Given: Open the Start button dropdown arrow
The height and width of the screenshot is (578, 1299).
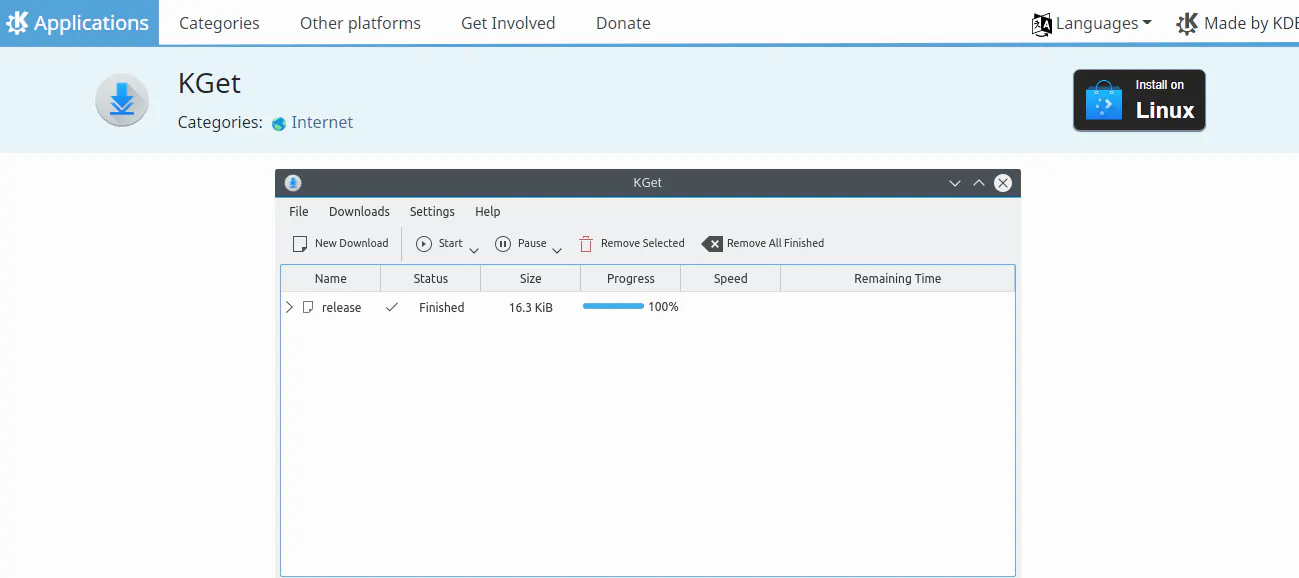Looking at the screenshot, I should (x=473, y=247).
